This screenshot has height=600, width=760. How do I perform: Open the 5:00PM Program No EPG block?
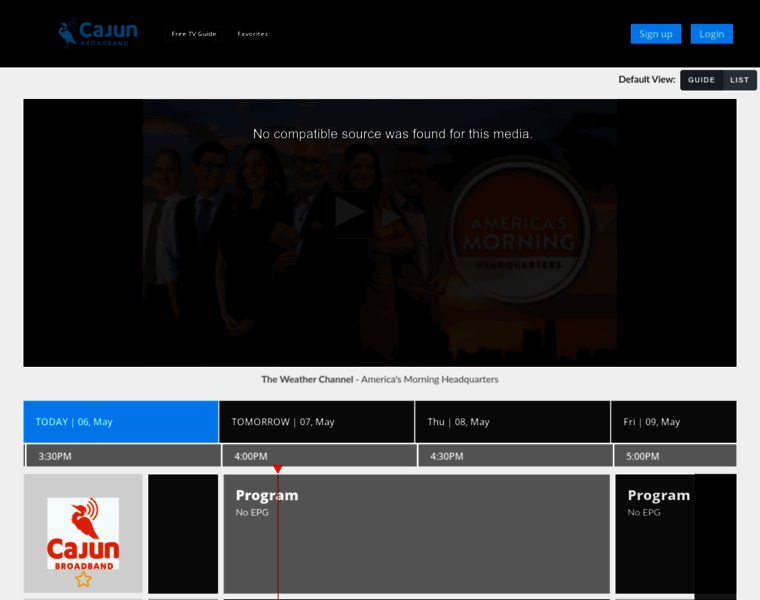(676, 534)
